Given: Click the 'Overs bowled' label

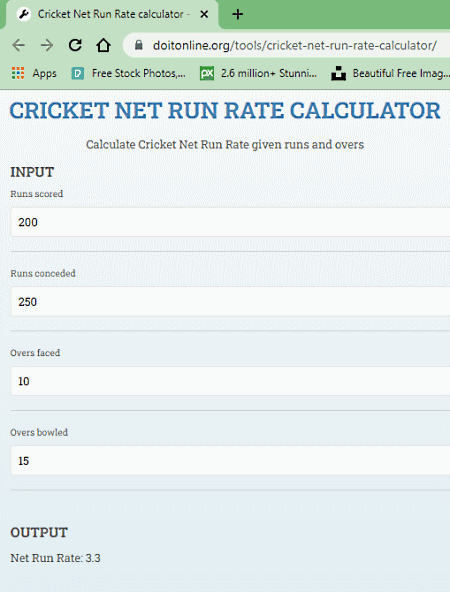Looking at the screenshot, I should point(39,432).
